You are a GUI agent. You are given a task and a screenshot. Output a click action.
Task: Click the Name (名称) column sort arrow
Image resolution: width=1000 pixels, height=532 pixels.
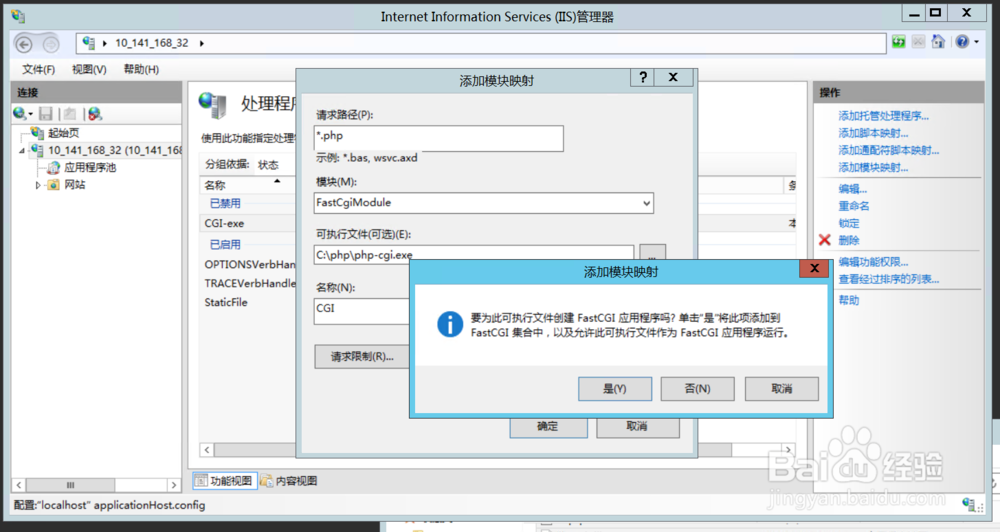[x=277, y=182]
